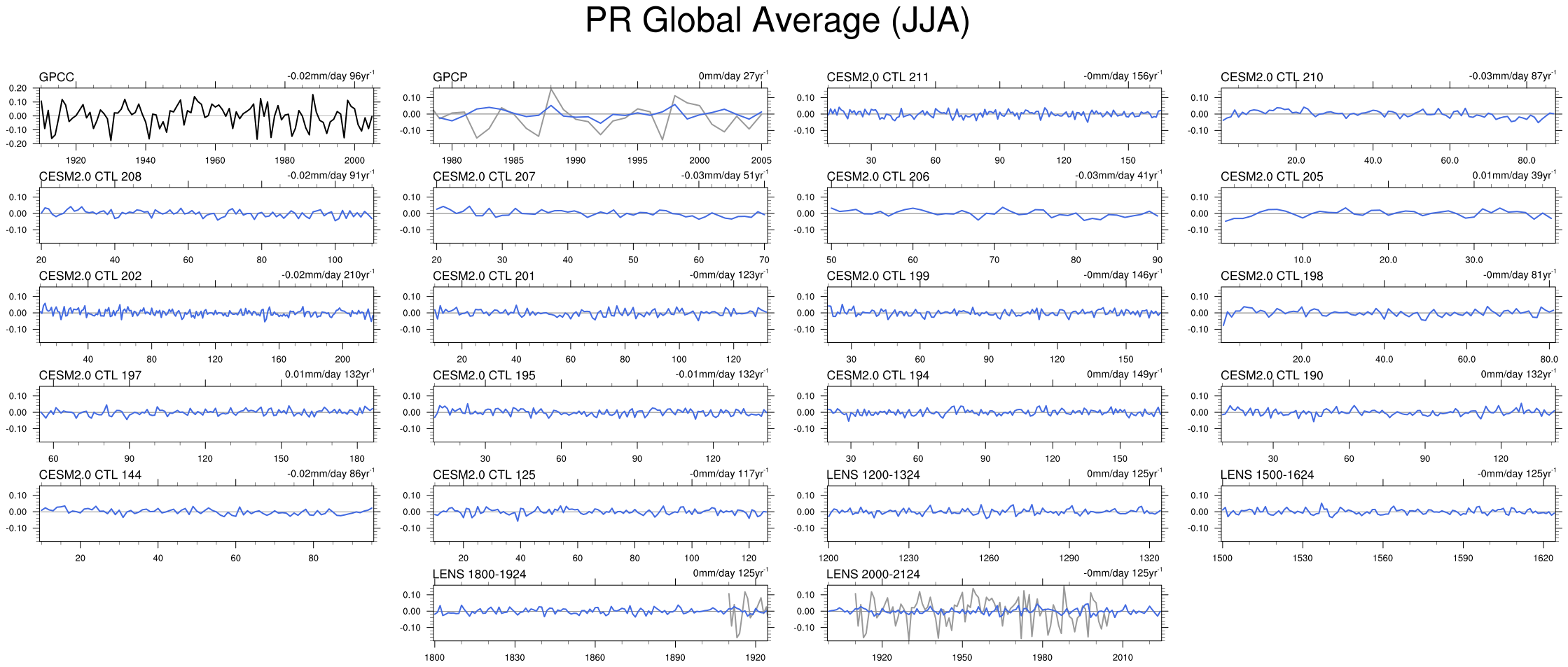This screenshot has width=1568, height=667.
Task: Click the CESM2.0 CTL 211 panel title
Action: tap(877, 77)
